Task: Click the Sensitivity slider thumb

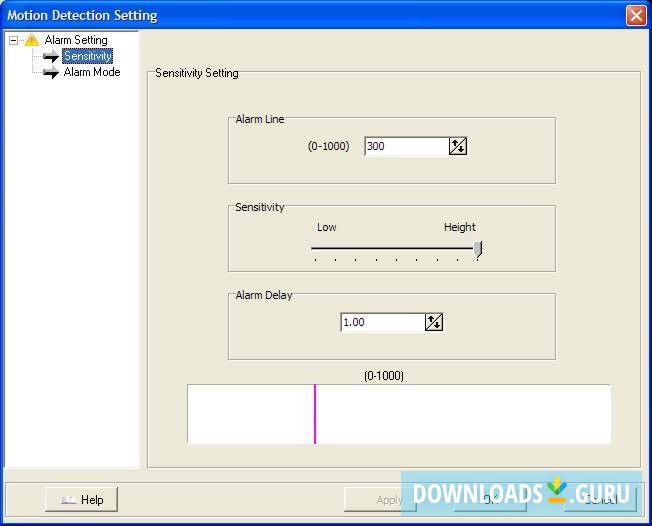Action: pos(478,249)
